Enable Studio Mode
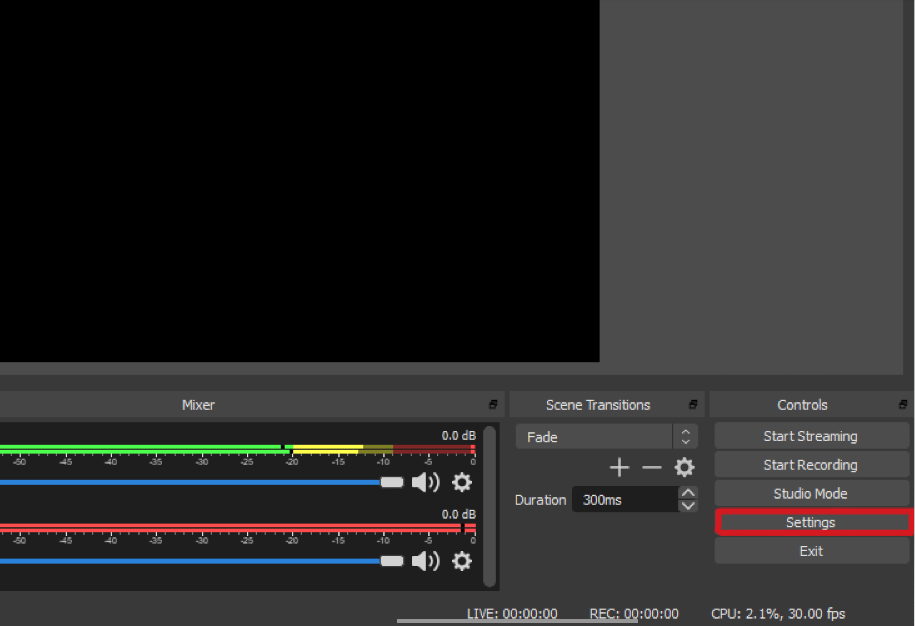The width and height of the screenshot is (915, 626). [x=812, y=494]
